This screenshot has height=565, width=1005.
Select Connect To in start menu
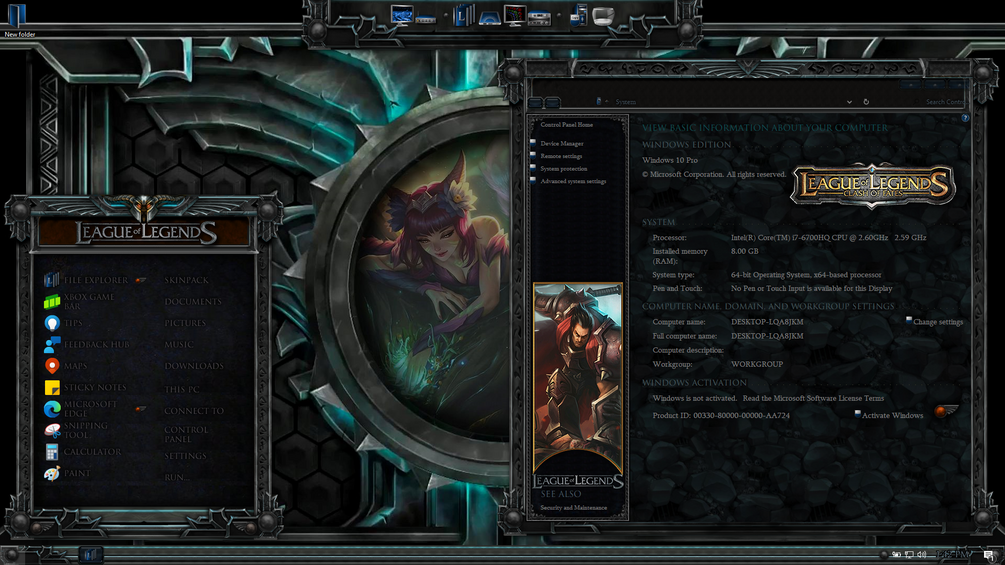click(x=194, y=411)
